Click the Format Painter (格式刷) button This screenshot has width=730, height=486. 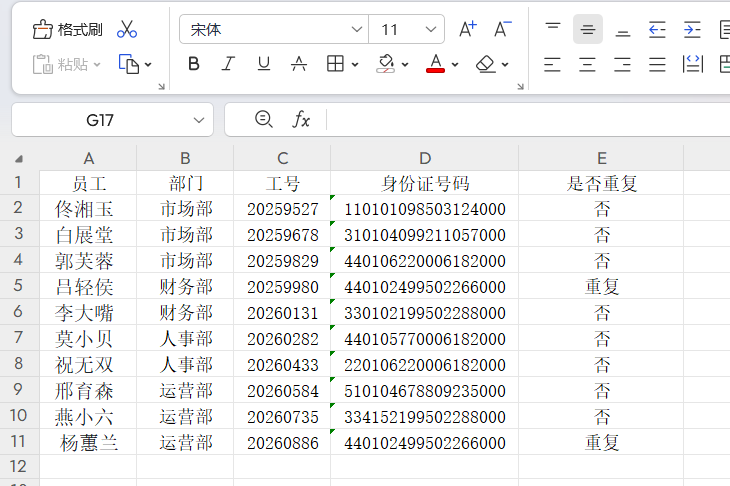pyautogui.click(x=67, y=29)
